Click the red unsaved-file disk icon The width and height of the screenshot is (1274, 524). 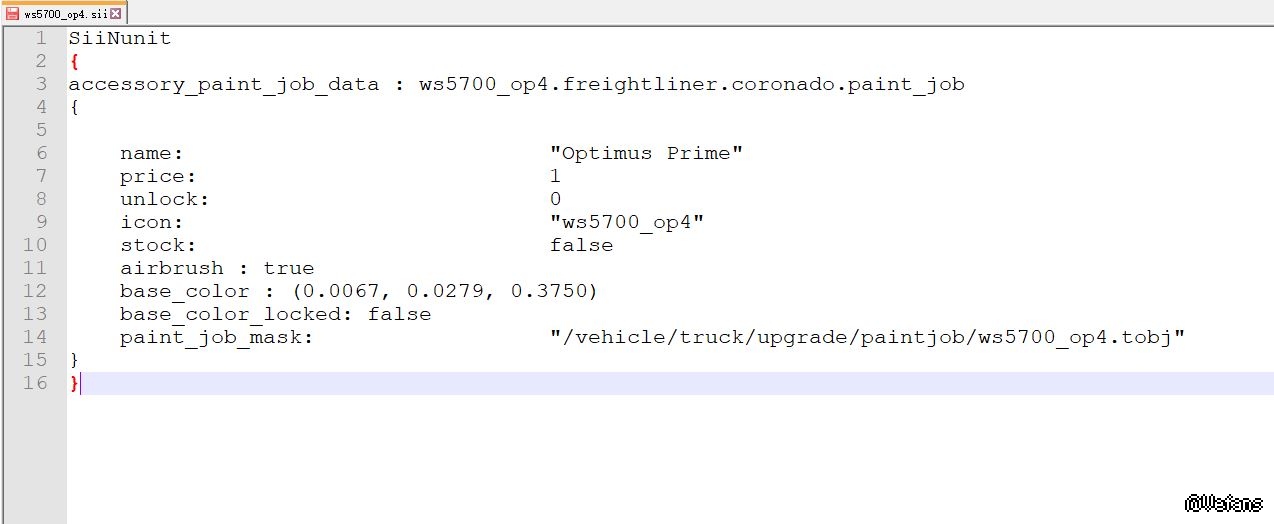pyautogui.click(x=13, y=14)
